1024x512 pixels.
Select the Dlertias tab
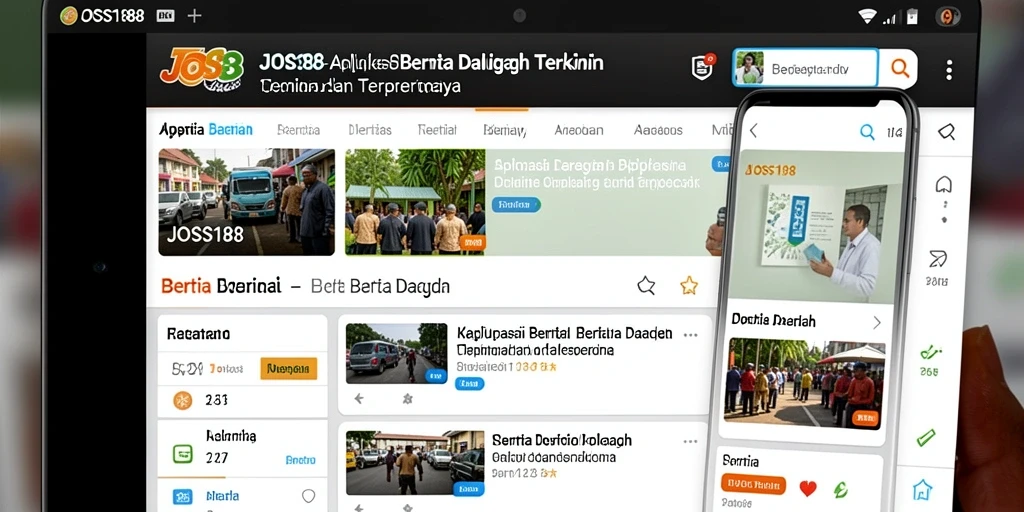click(x=370, y=130)
